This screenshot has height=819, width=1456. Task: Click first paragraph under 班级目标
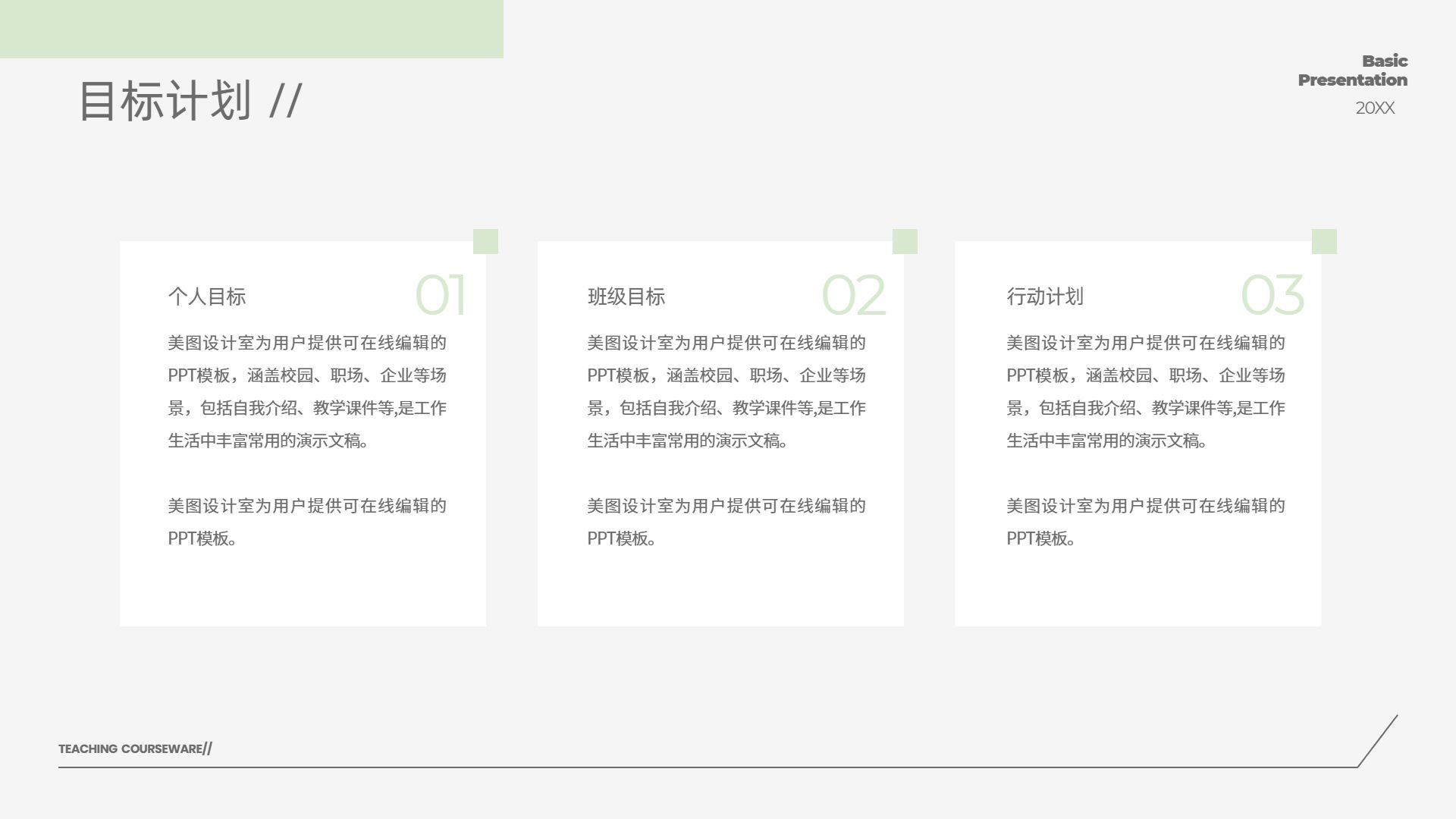click(726, 391)
